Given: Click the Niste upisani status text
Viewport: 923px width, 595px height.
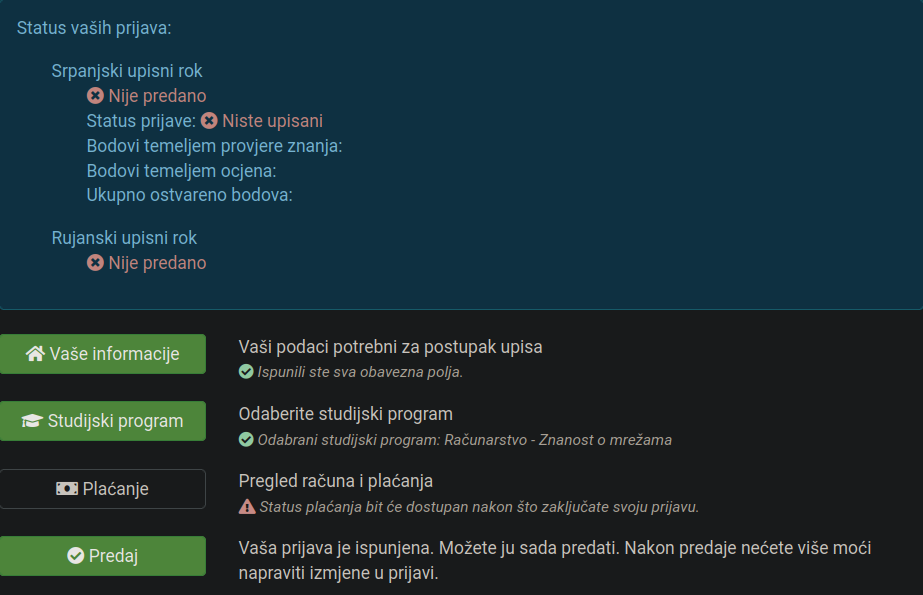Looking at the screenshot, I should pyautogui.click(x=273, y=121).
